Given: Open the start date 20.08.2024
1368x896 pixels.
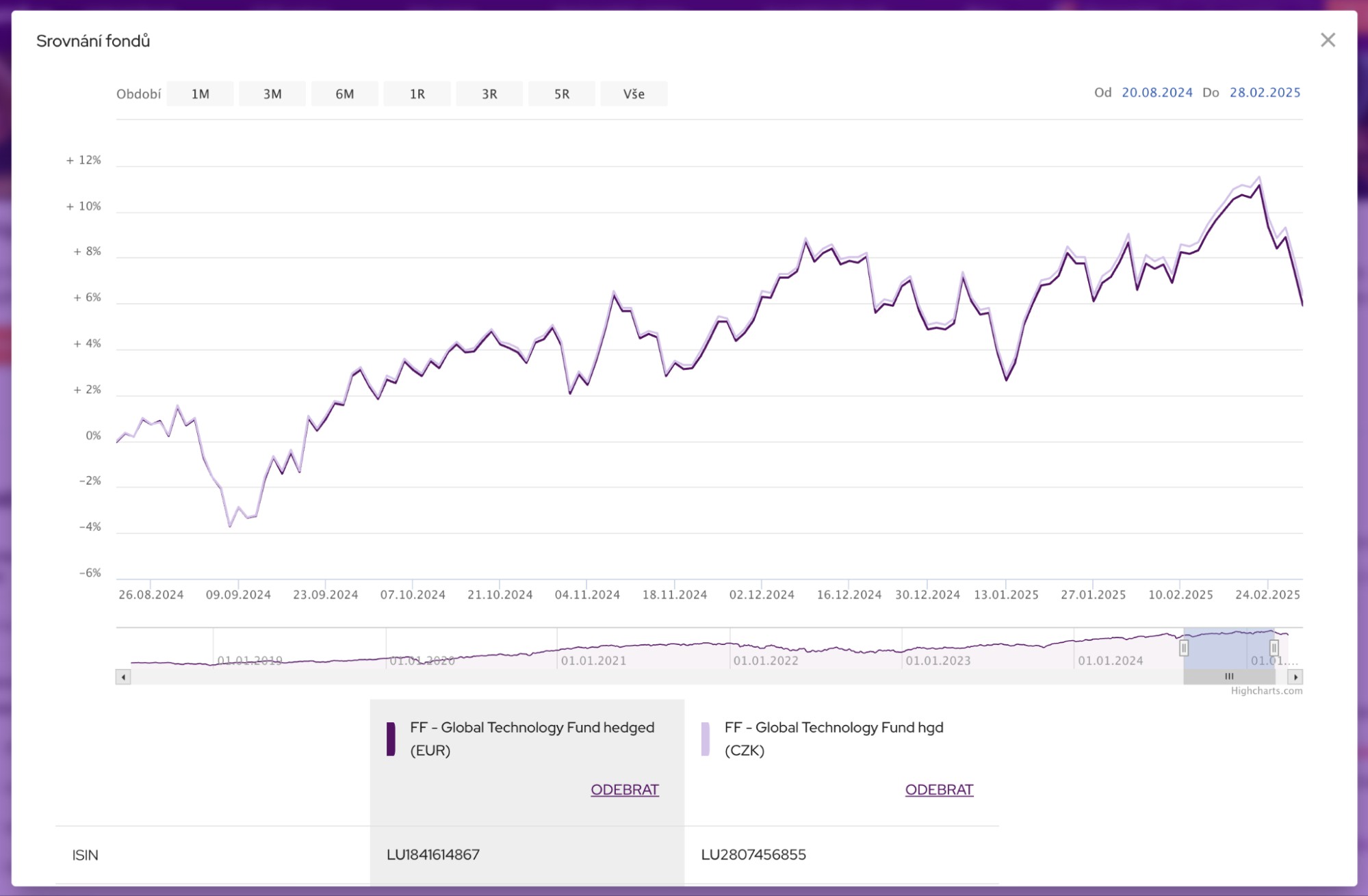Looking at the screenshot, I should pyautogui.click(x=1157, y=92).
